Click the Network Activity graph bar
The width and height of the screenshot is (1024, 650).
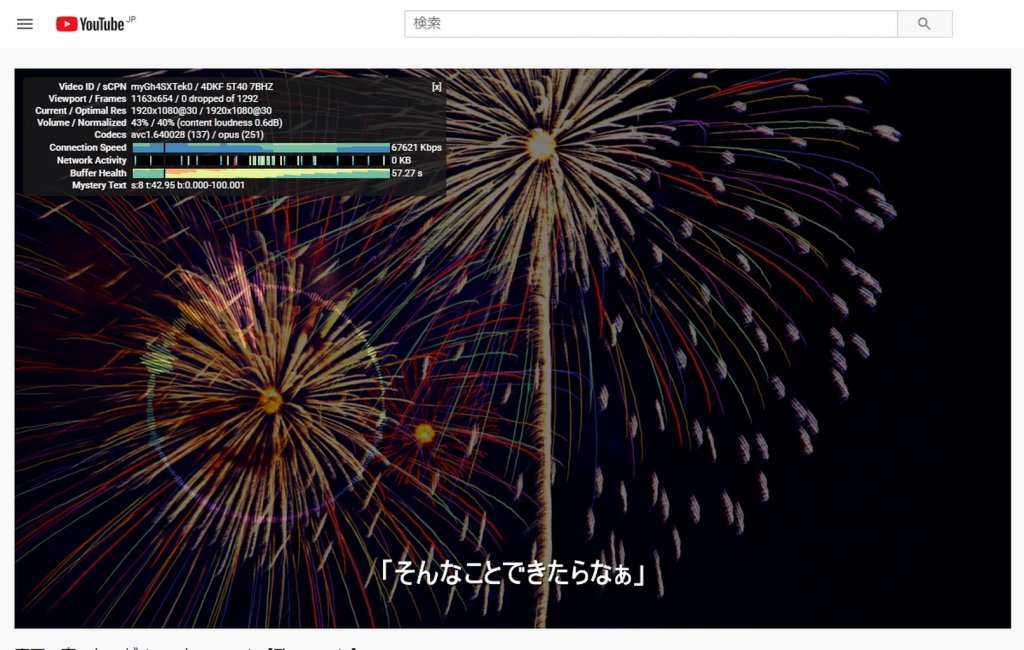pos(260,160)
